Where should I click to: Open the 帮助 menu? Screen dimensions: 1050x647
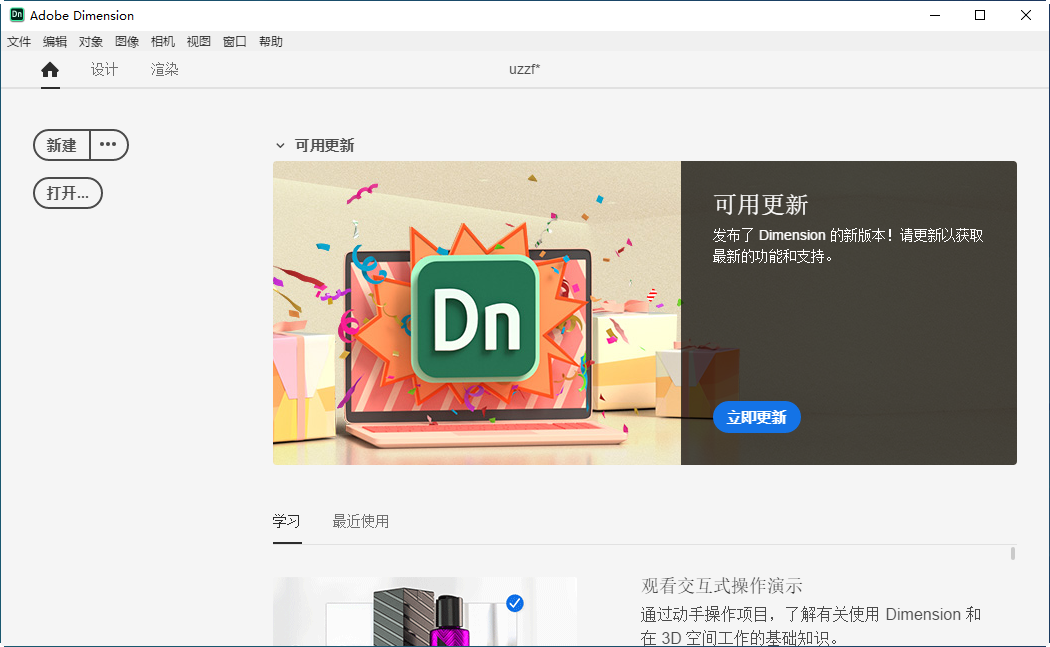click(270, 41)
